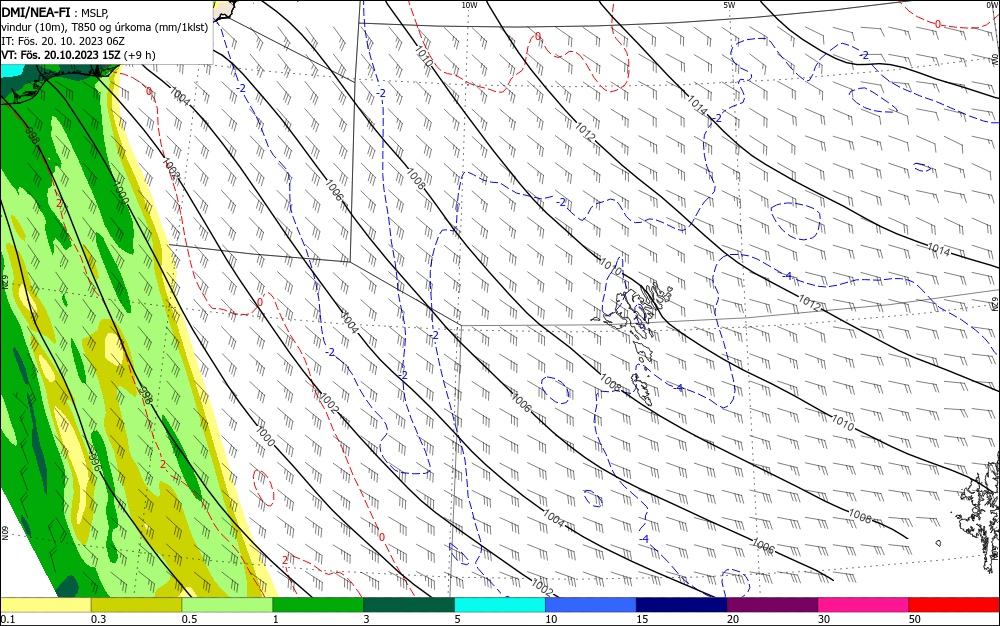
Task: Choose the purple 20–30 legend swatch
Action: (x=772, y=605)
